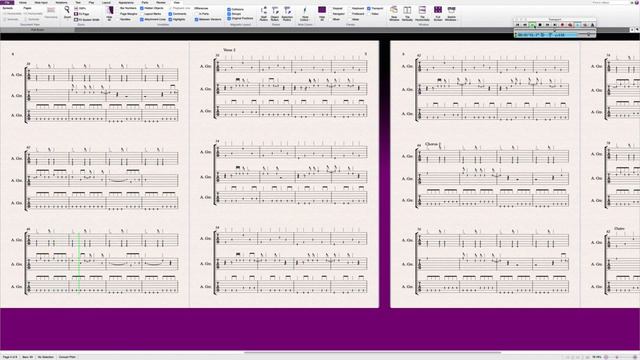Enter Full Screen mode
Screen dimensions: 640x360
[438, 13]
